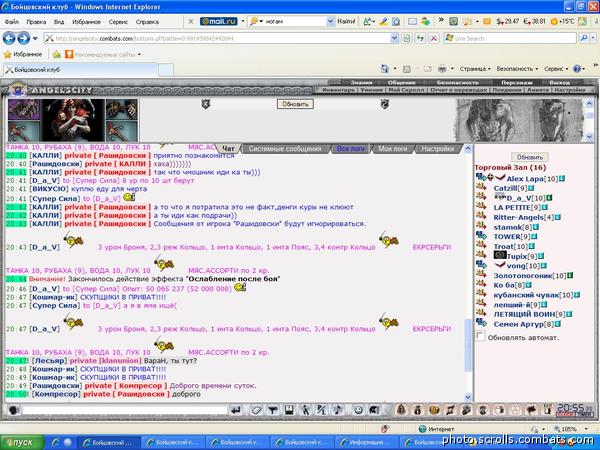This screenshot has height=450, width=600.
Task: Click the weather sun +15°C indicator
Action: click(x=562, y=21)
